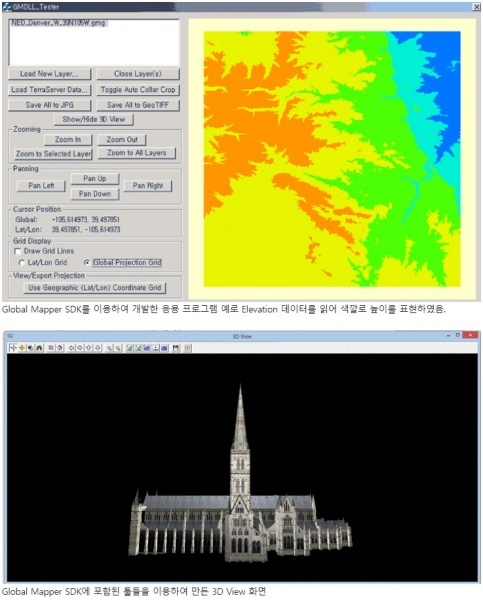Enable the Draw Grid Lines checkbox

(17, 251)
